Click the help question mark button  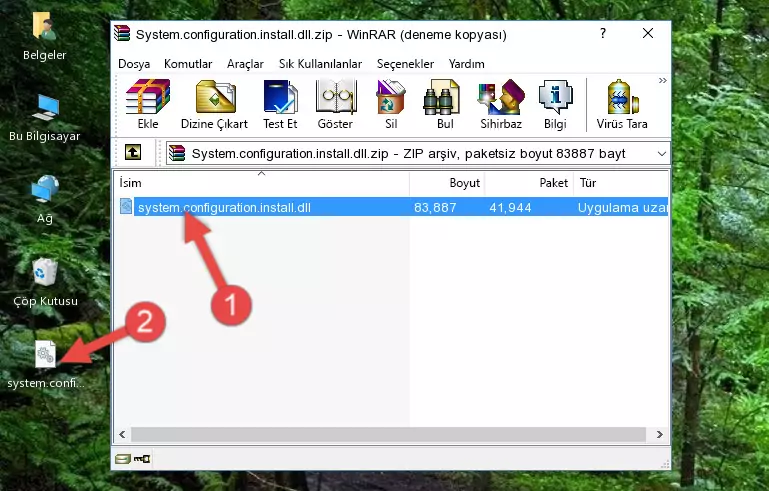coord(603,33)
